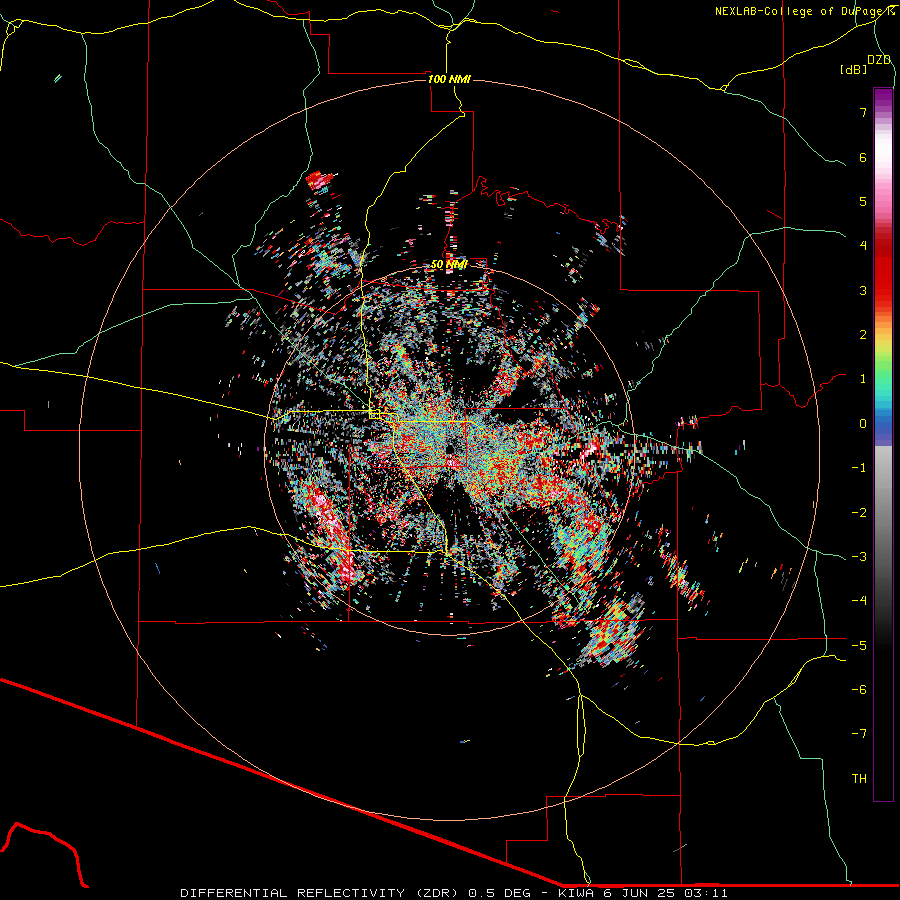Click the red segment of the color bar near 3
Screen dimensions: 900x900
click(883, 281)
